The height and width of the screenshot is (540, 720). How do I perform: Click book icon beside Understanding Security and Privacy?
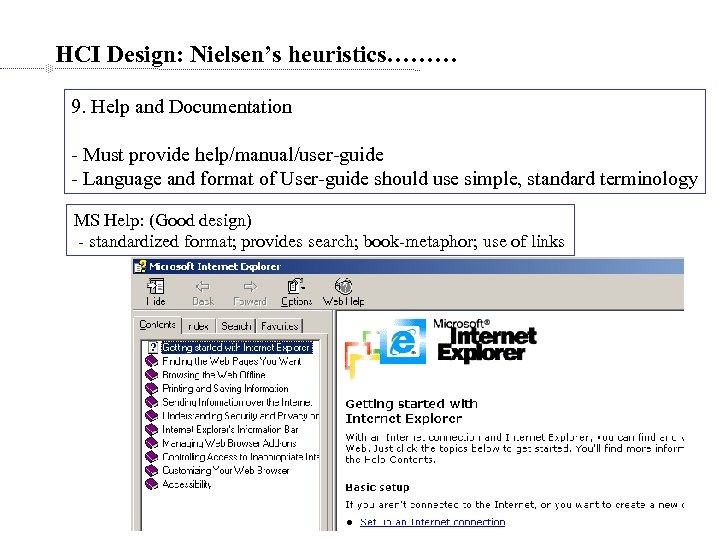tap(152, 416)
